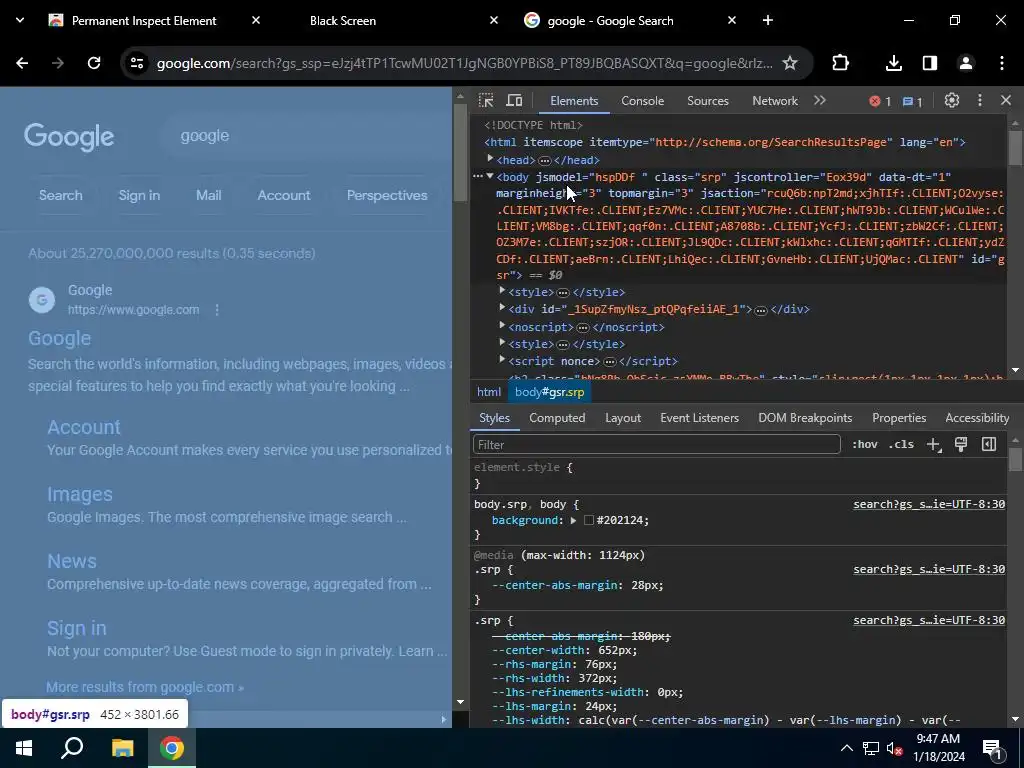The height and width of the screenshot is (768, 1024).
Task: Open search?gs_s source link for body.srp rule
Action: (929, 504)
